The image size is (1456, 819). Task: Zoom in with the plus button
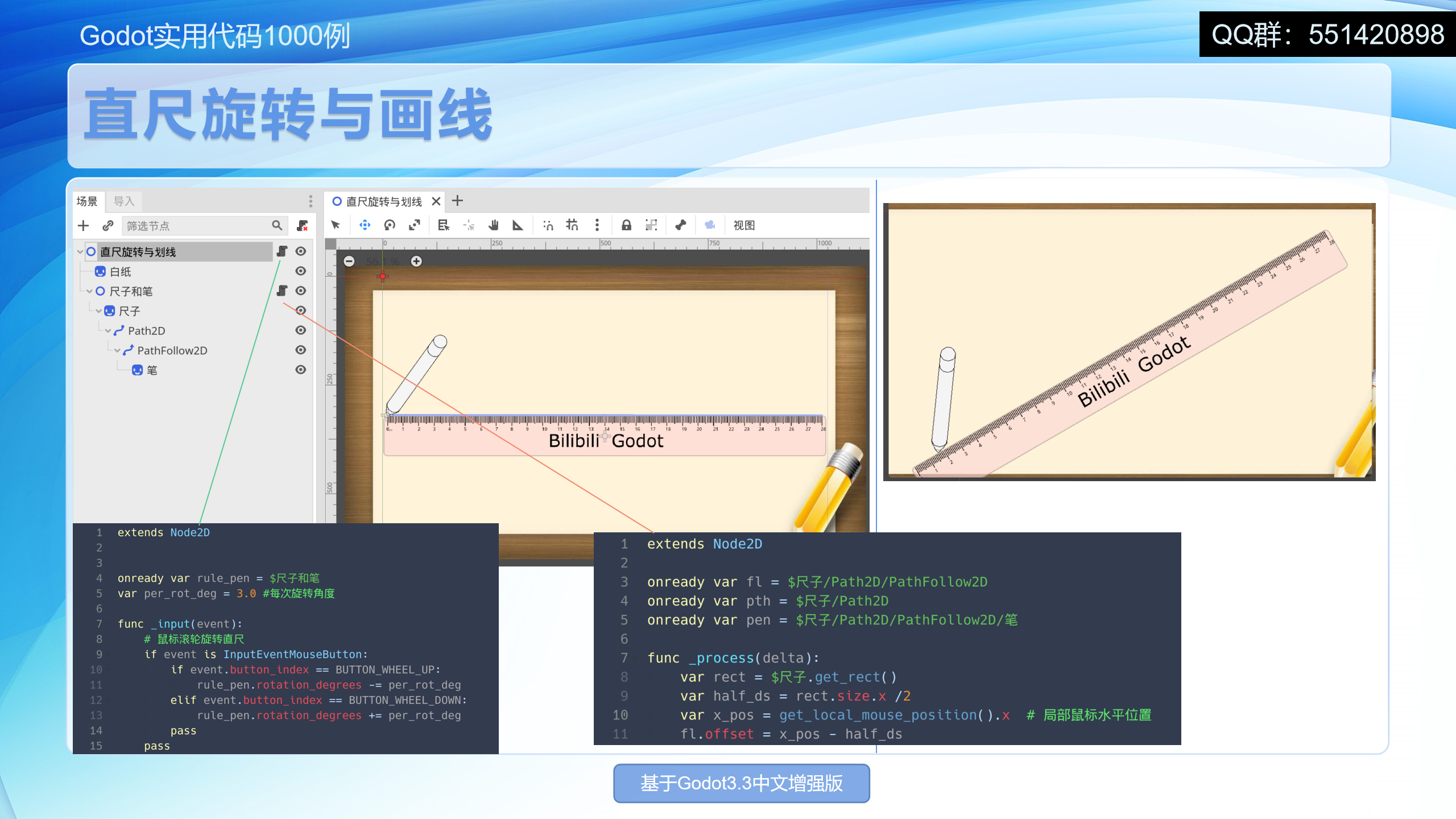coord(416,261)
